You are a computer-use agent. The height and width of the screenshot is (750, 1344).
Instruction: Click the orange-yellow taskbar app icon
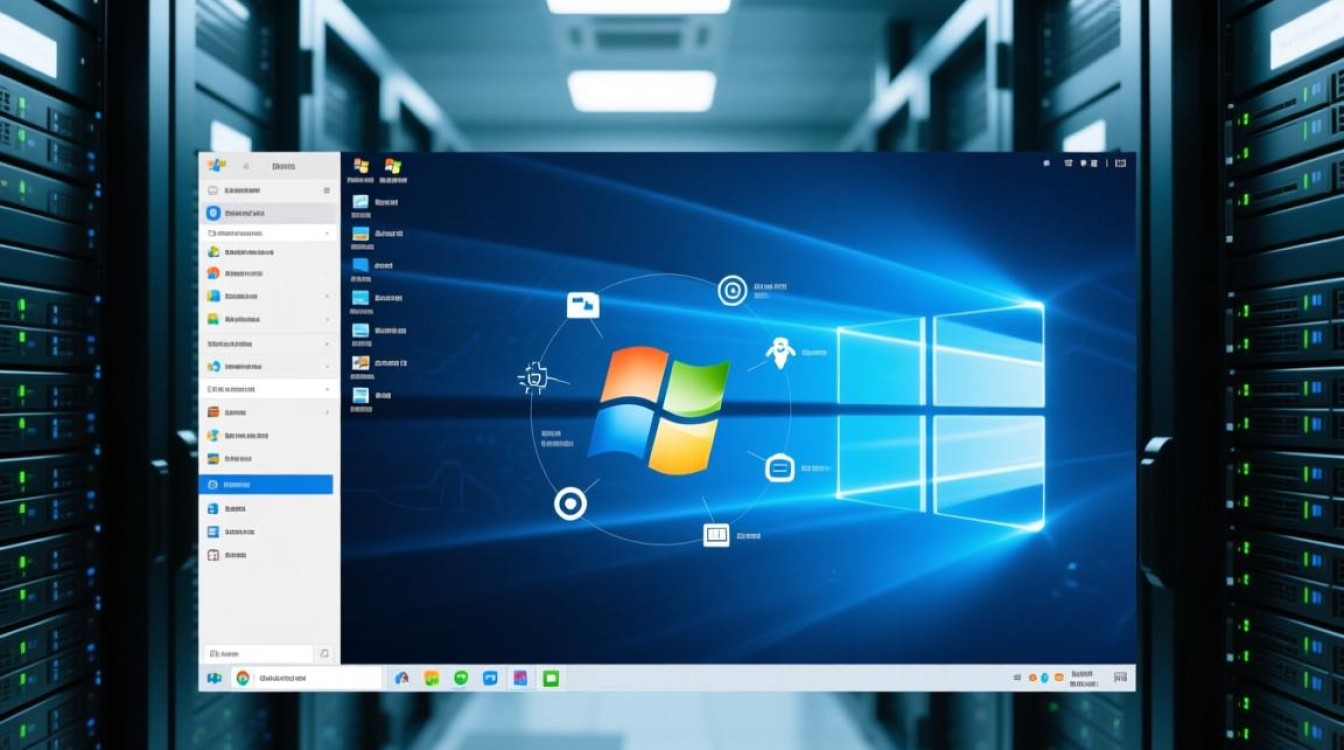pyautogui.click(x=431, y=678)
